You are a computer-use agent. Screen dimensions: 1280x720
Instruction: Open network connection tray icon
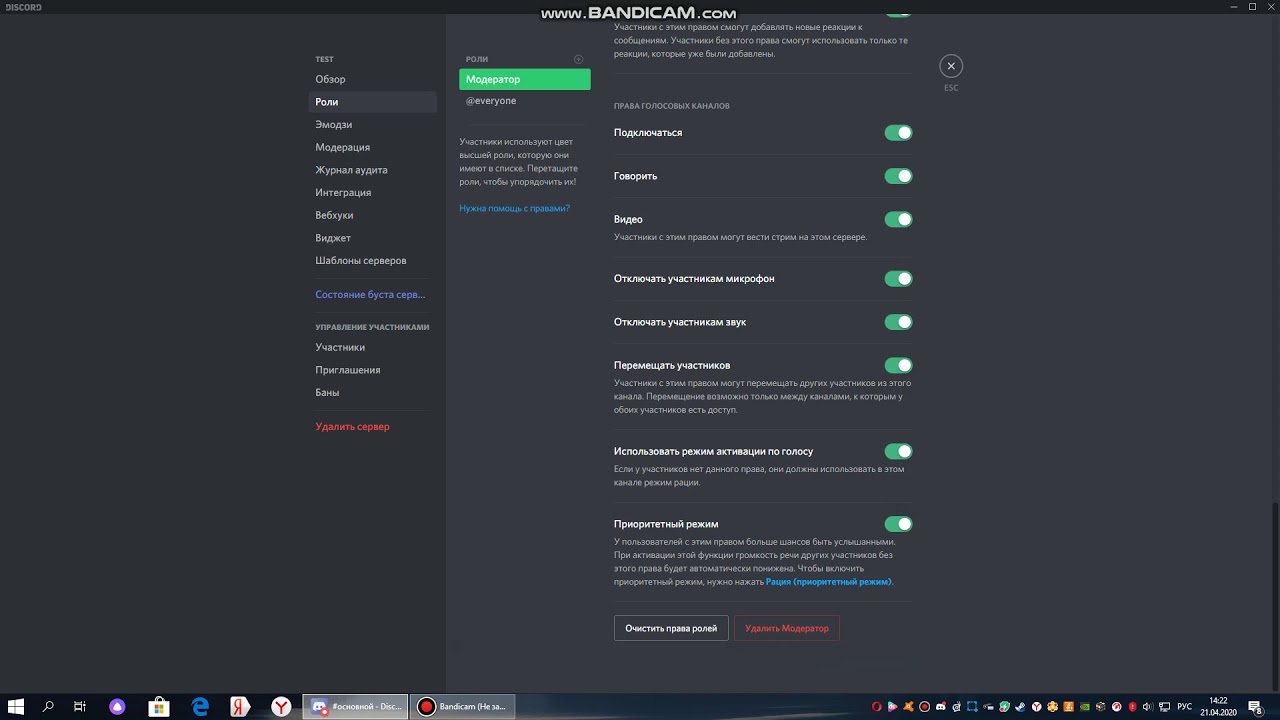(x=1165, y=707)
